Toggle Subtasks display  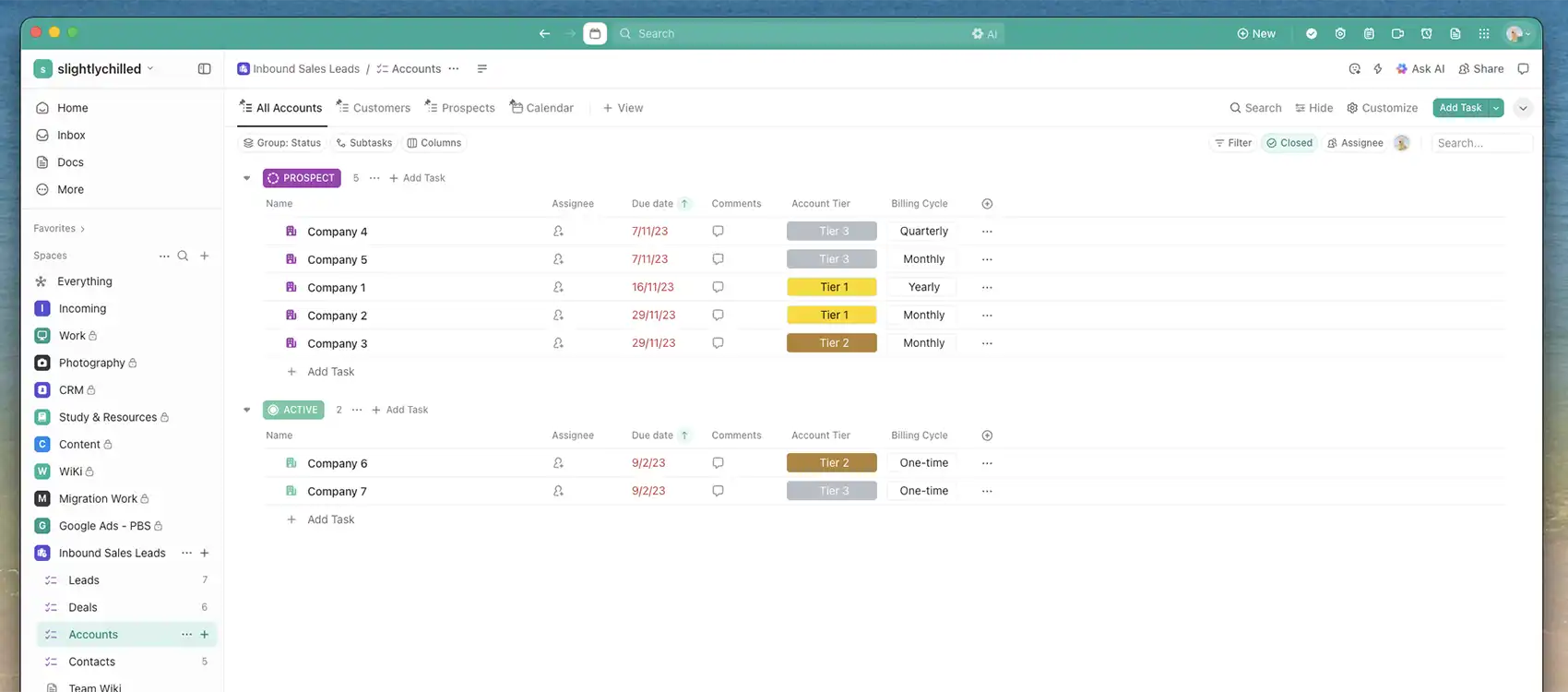click(364, 143)
